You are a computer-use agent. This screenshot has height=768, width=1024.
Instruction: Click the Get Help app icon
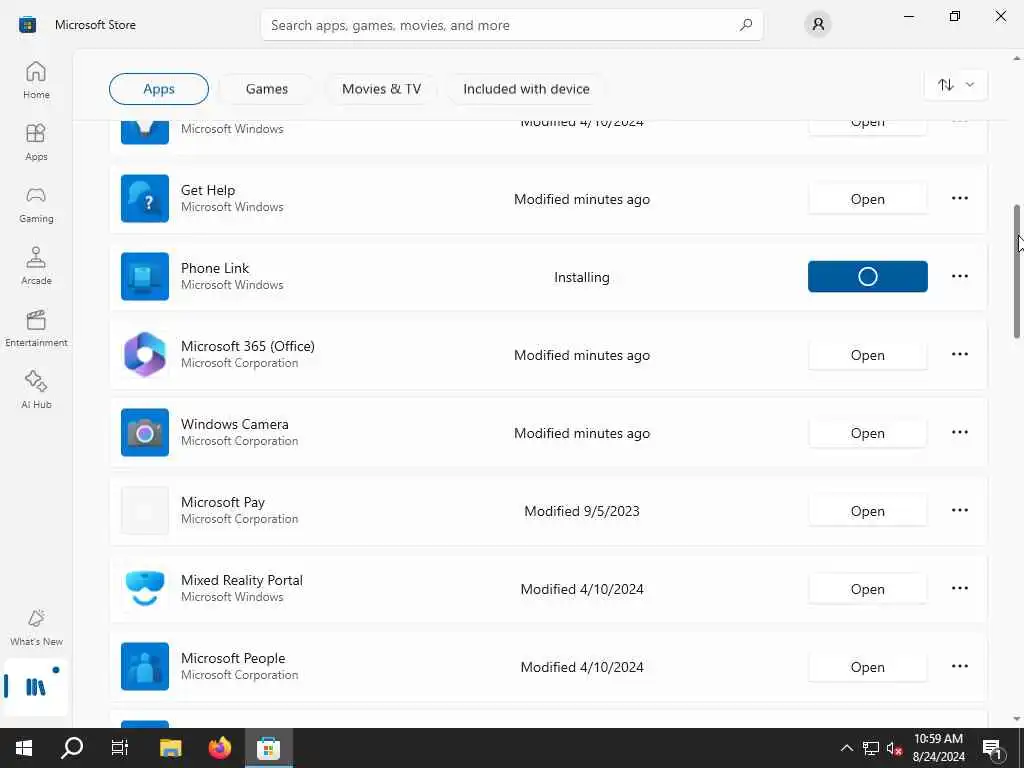[x=145, y=199]
